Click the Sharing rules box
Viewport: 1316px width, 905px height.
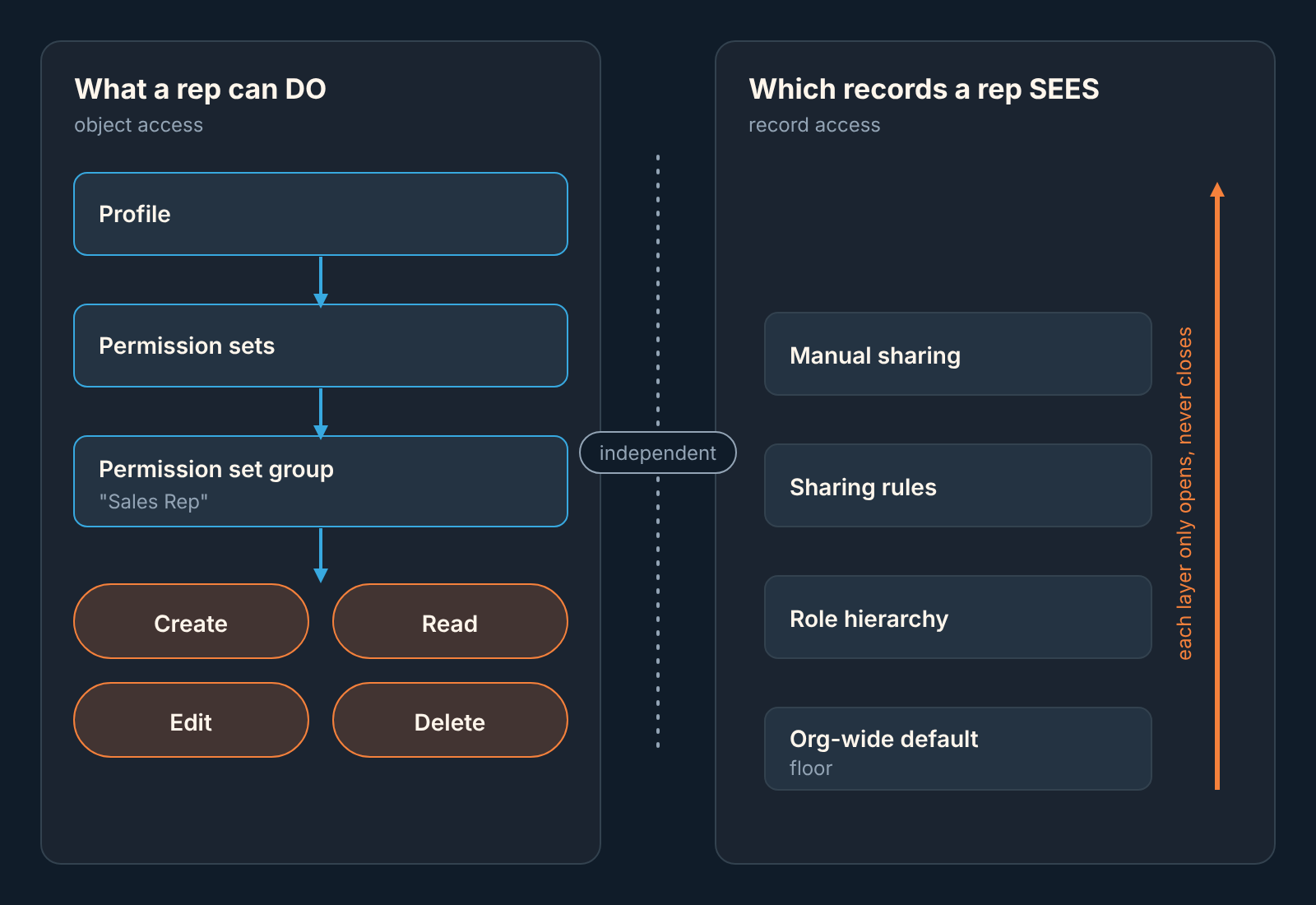click(958, 485)
